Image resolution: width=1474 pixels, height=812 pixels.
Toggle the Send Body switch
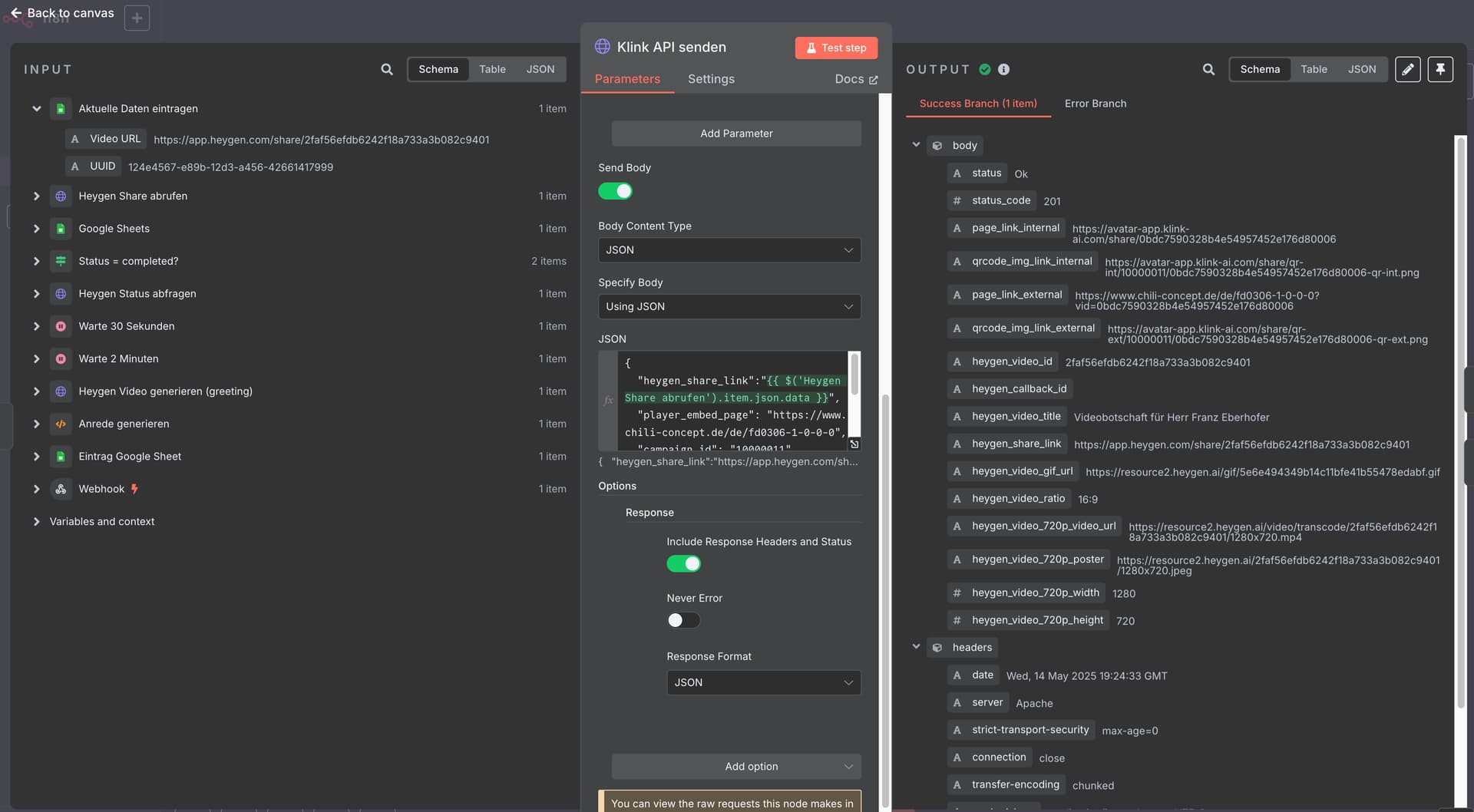(615, 191)
